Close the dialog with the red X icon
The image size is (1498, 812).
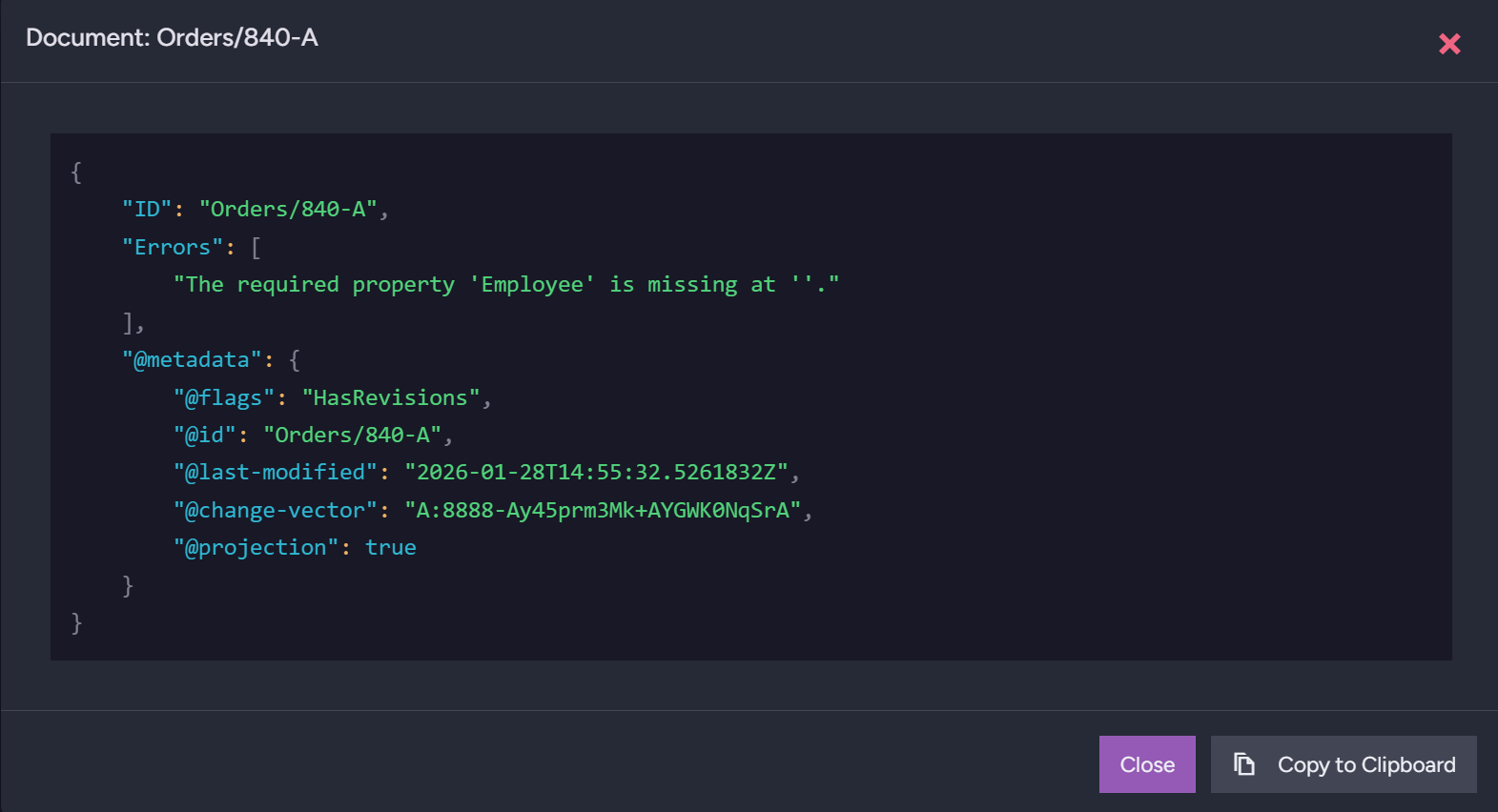(1449, 44)
